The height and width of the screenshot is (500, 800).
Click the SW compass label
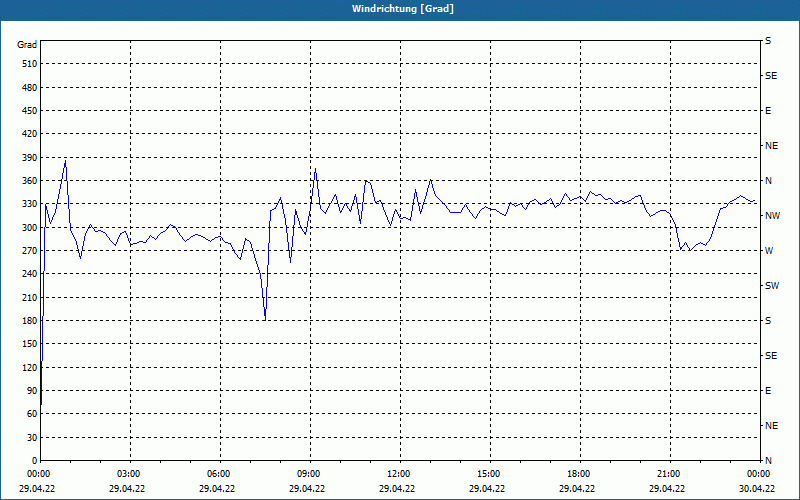[x=772, y=286]
